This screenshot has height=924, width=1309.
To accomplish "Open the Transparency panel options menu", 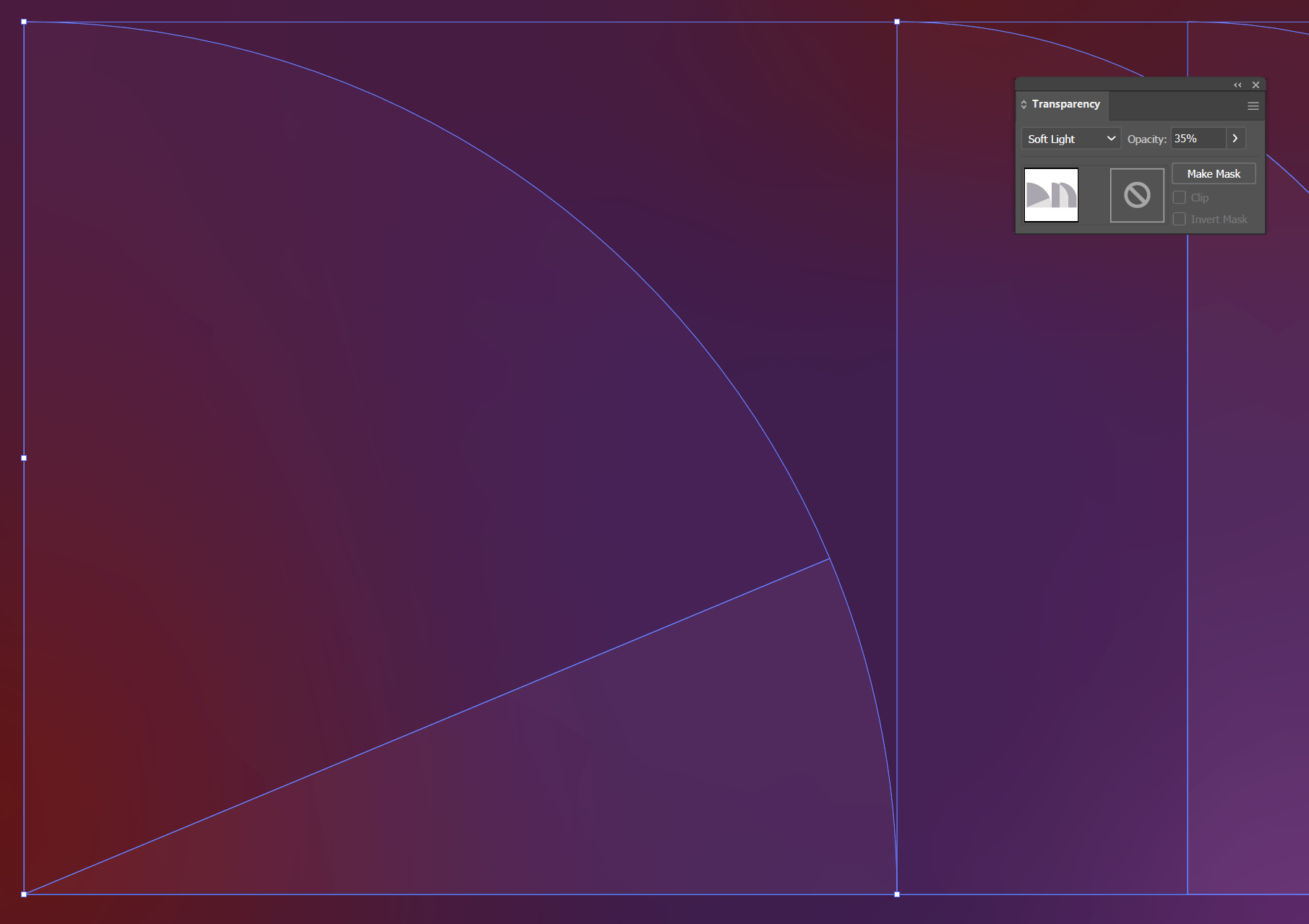I will (x=1253, y=106).
